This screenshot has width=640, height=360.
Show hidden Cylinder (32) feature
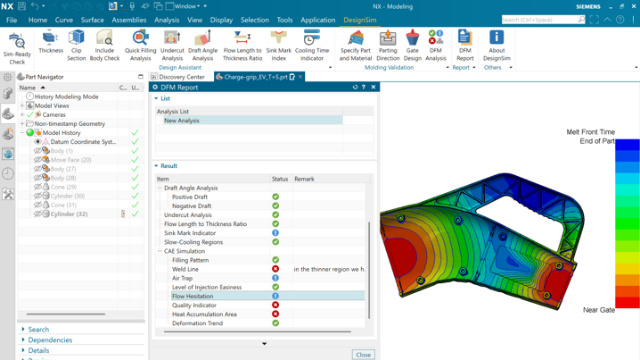(38, 214)
